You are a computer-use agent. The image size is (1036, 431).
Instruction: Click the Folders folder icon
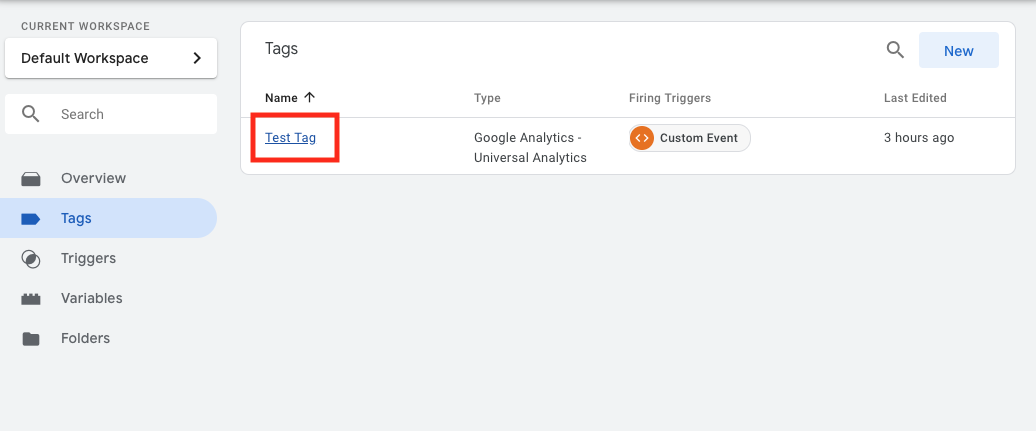point(31,338)
